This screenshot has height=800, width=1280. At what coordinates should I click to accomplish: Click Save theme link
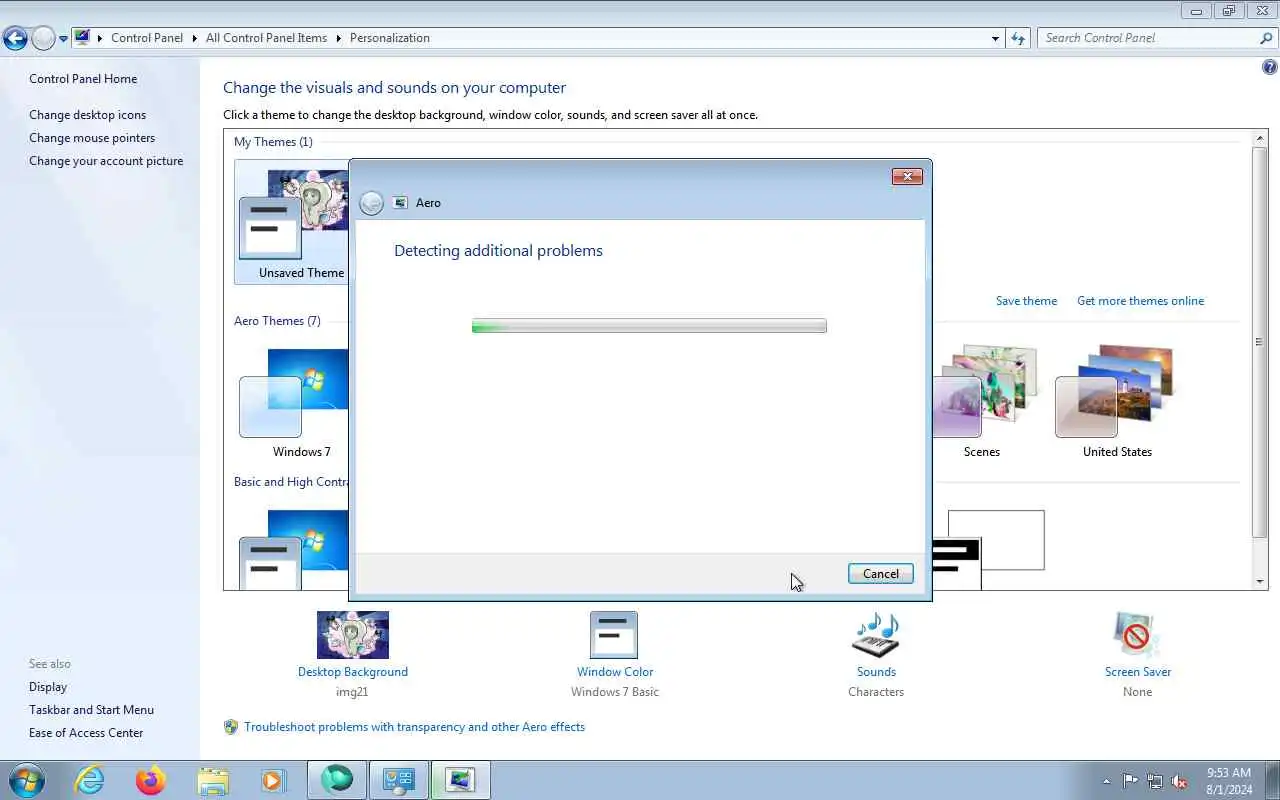pos(1026,301)
